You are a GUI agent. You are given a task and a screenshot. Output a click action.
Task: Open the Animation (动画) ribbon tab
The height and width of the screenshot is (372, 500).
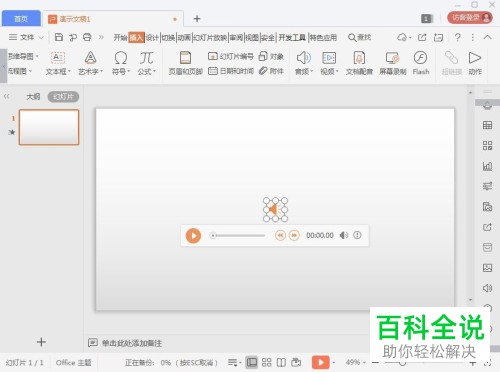(x=184, y=38)
